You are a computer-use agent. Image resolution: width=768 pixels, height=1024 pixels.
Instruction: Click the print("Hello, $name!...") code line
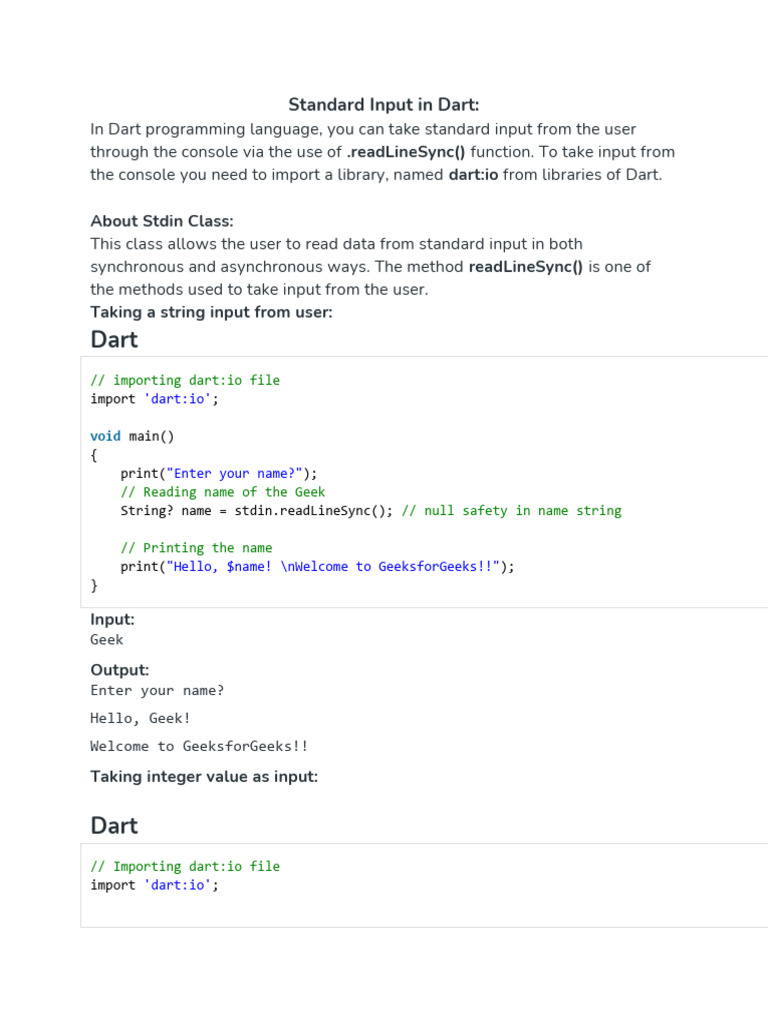point(317,566)
